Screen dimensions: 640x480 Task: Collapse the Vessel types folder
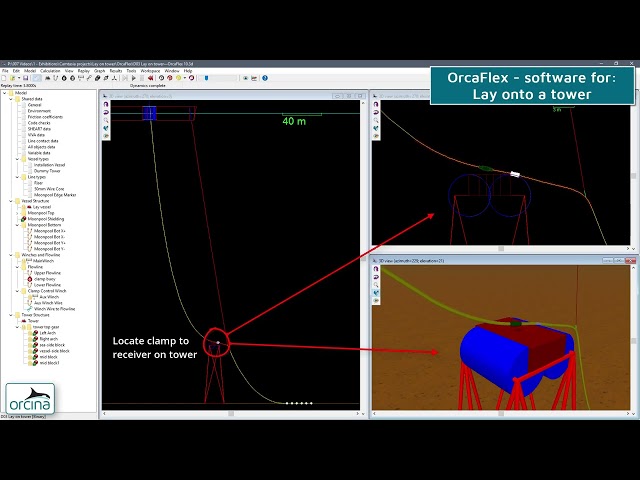coord(17,159)
